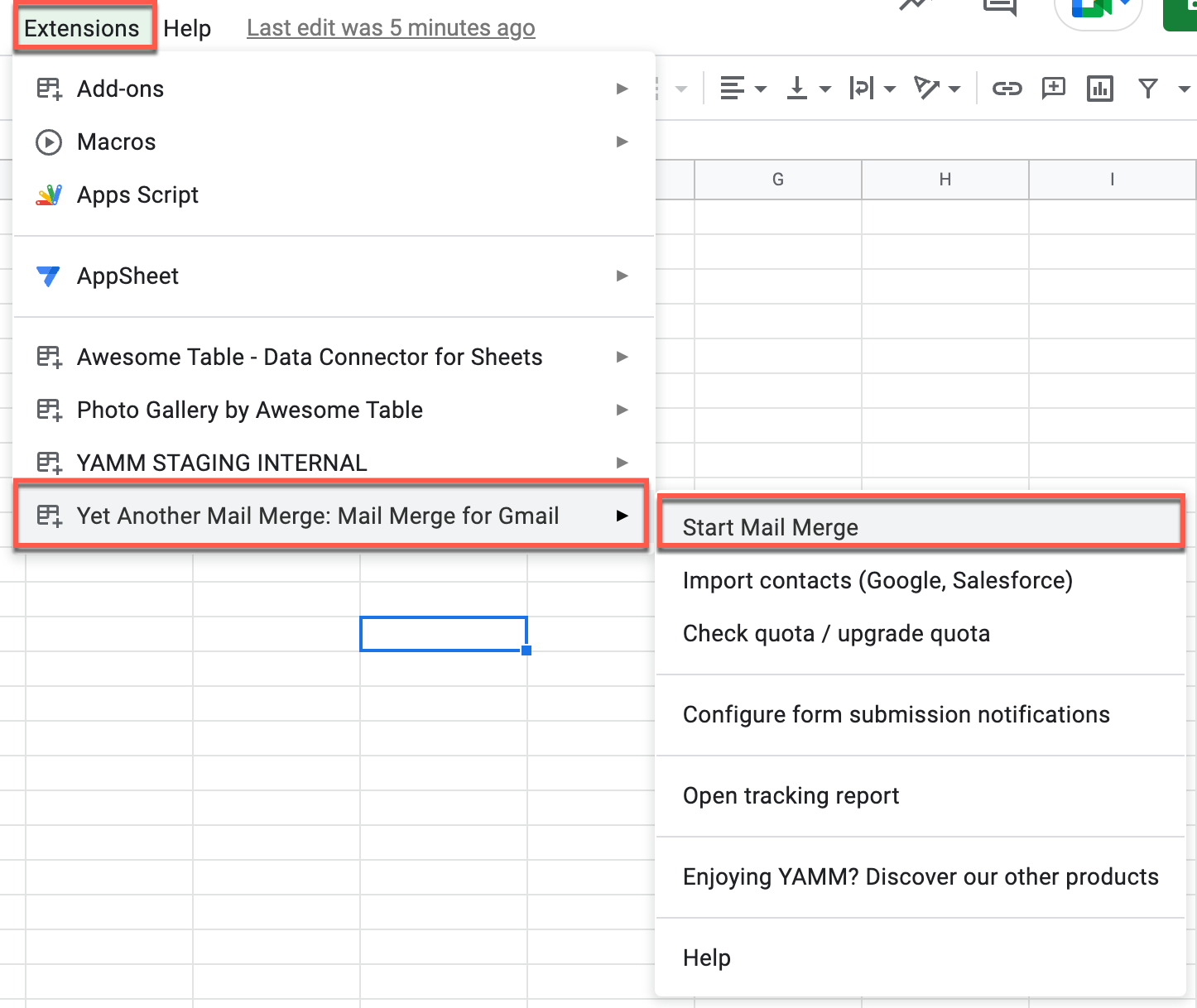Choose Import contacts (Google, Salesforce)
1197x1008 pixels.
(x=877, y=581)
